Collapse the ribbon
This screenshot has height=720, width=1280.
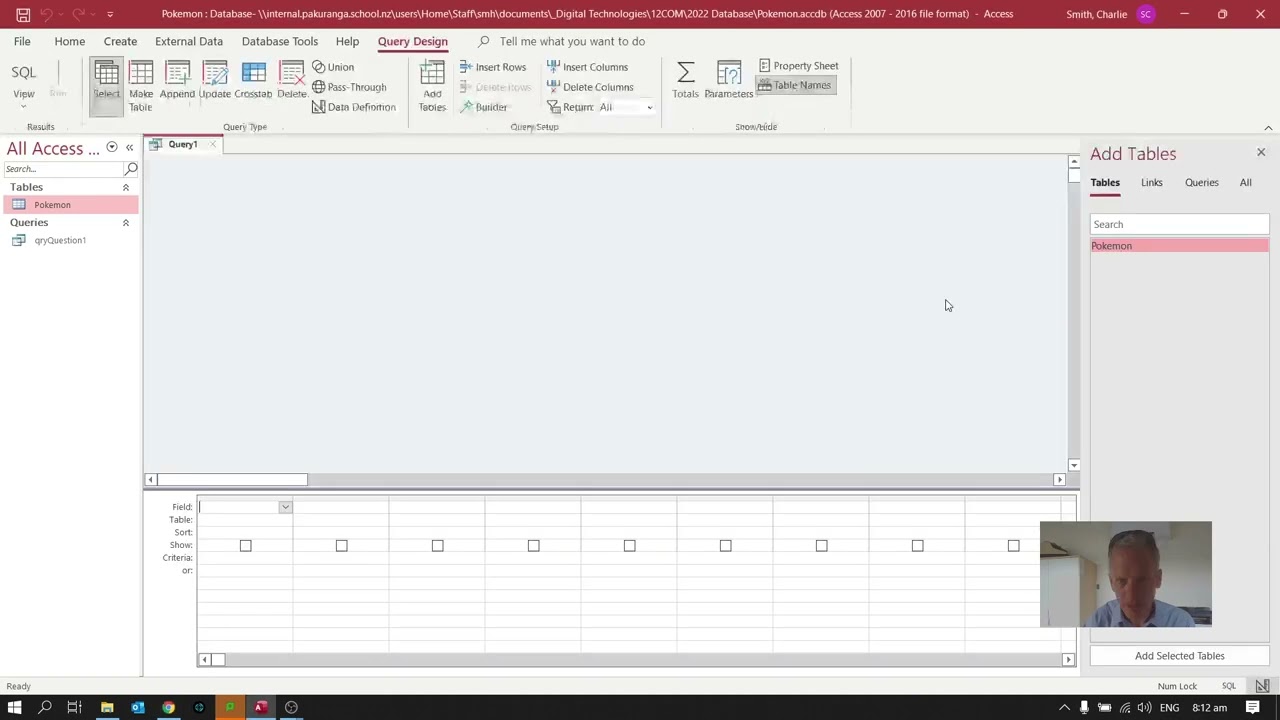click(x=1268, y=128)
